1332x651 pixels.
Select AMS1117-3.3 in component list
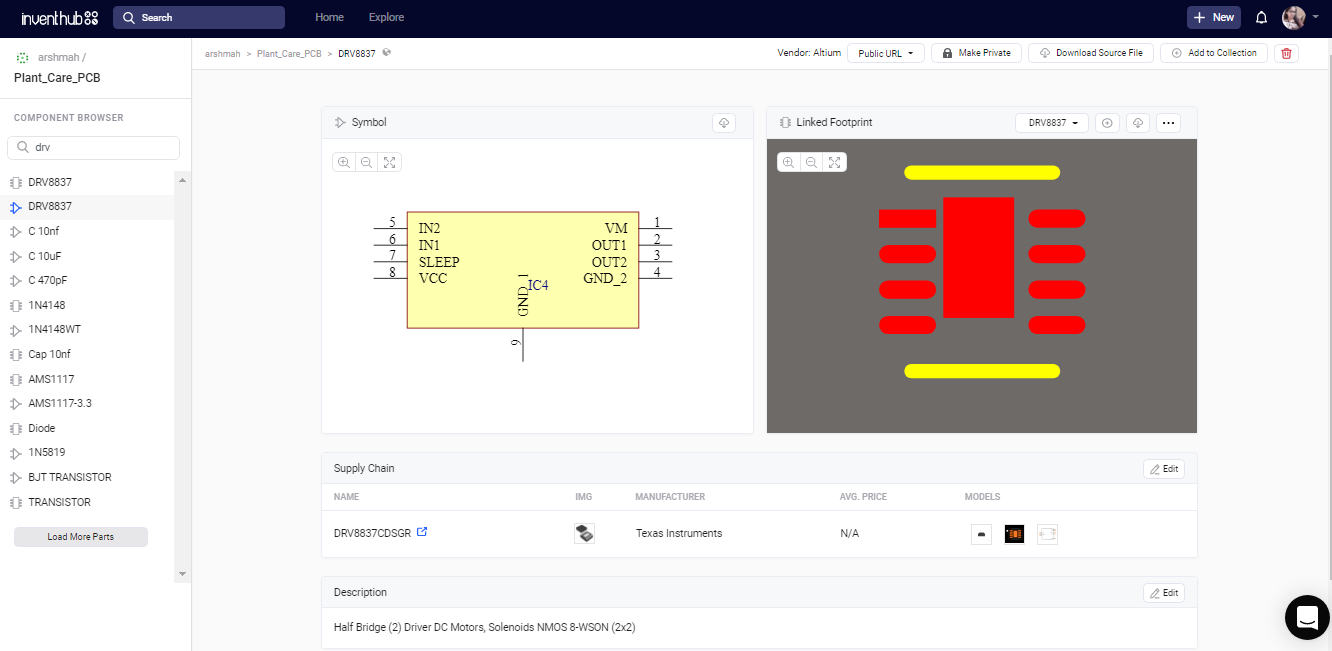pyautogui.click(x=87, y=404)
